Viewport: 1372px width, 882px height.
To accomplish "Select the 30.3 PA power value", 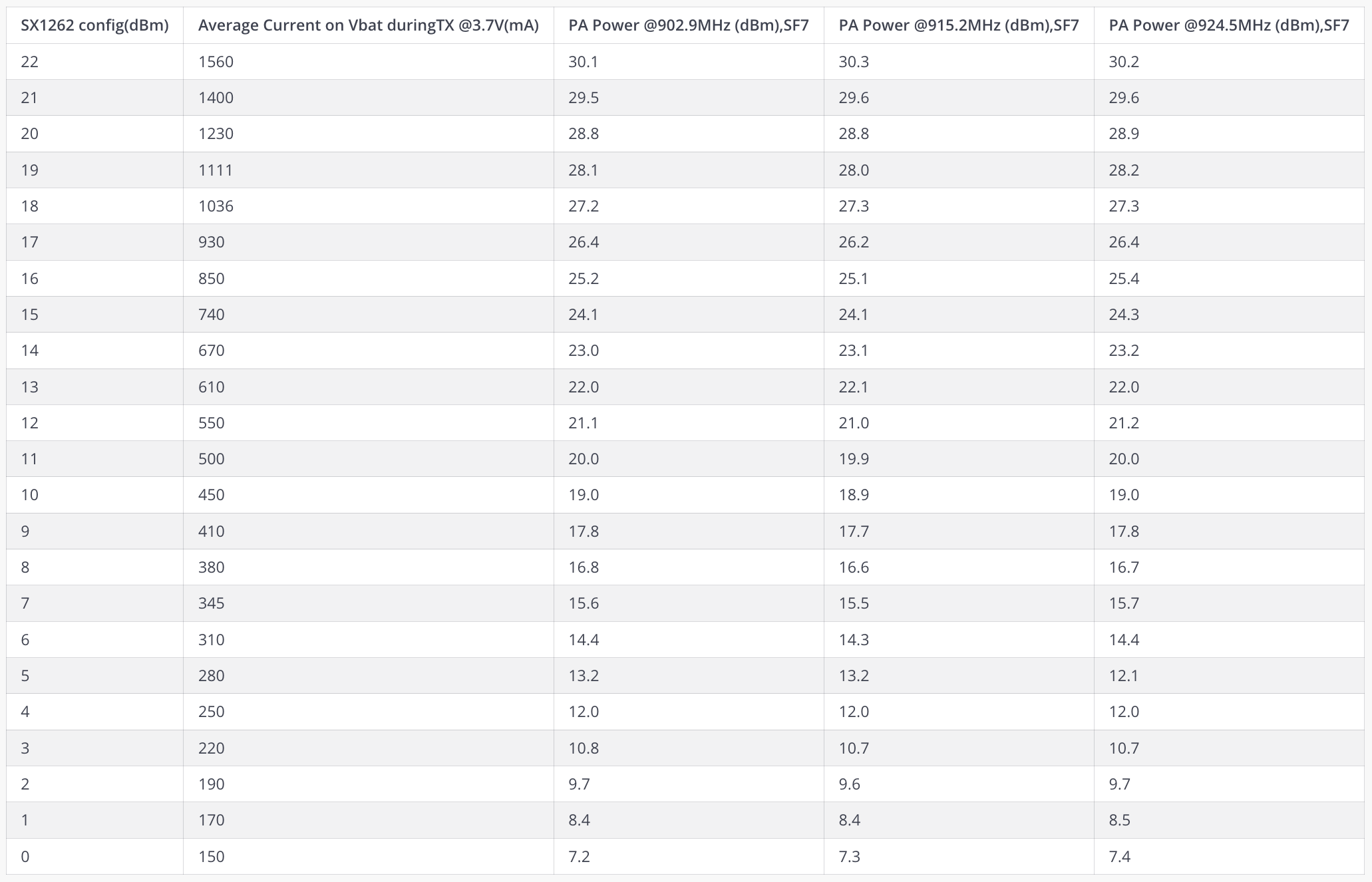I will pos(854,62).
